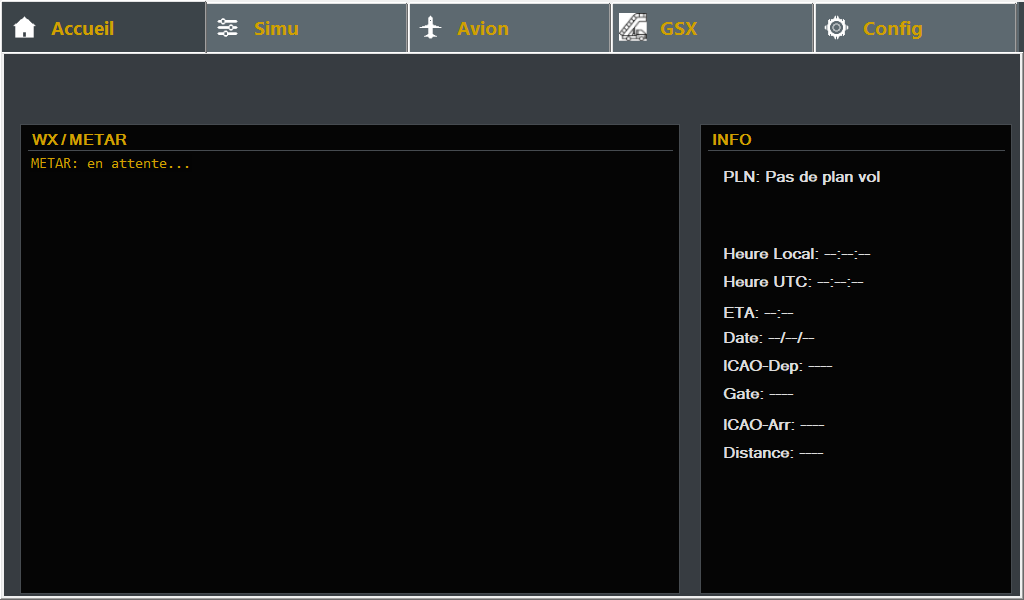Click the Heure UTC time field
1024x600 pixels.
(x=793, y=282)
